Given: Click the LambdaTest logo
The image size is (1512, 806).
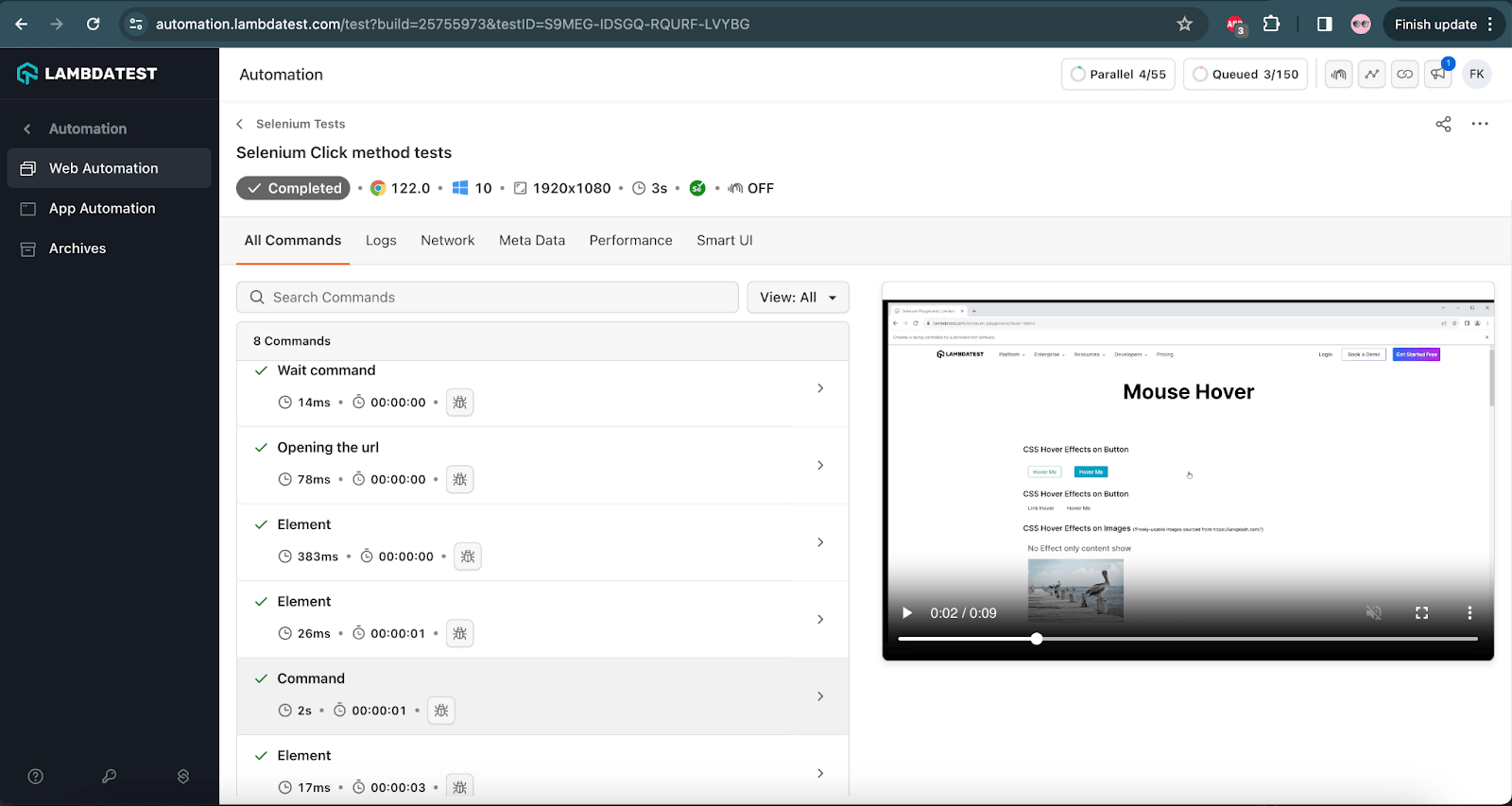Looking at the screenshot, I should 87,74.
